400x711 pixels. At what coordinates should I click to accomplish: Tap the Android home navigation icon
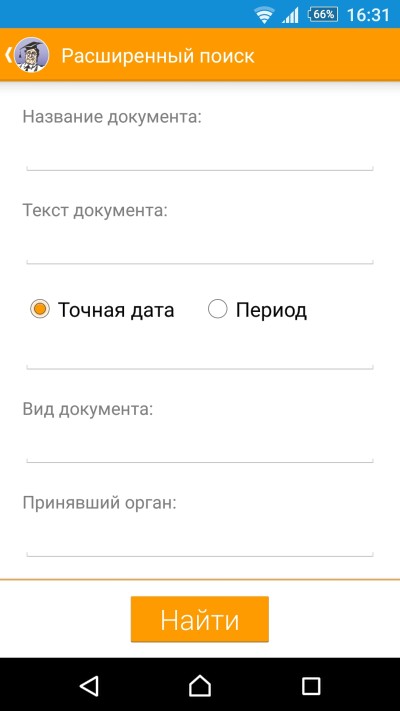pos(200,685)
